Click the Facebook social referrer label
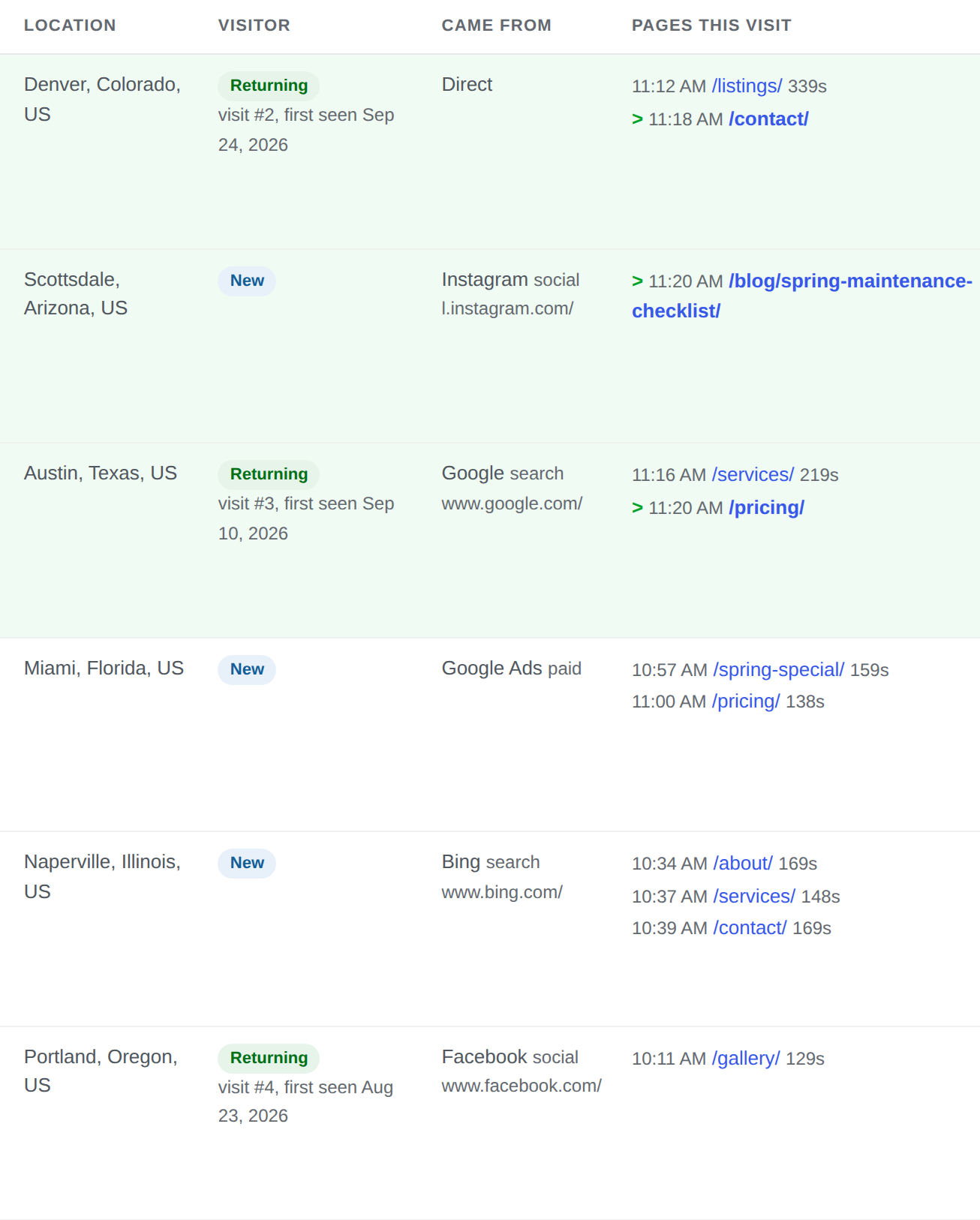 510,1057
